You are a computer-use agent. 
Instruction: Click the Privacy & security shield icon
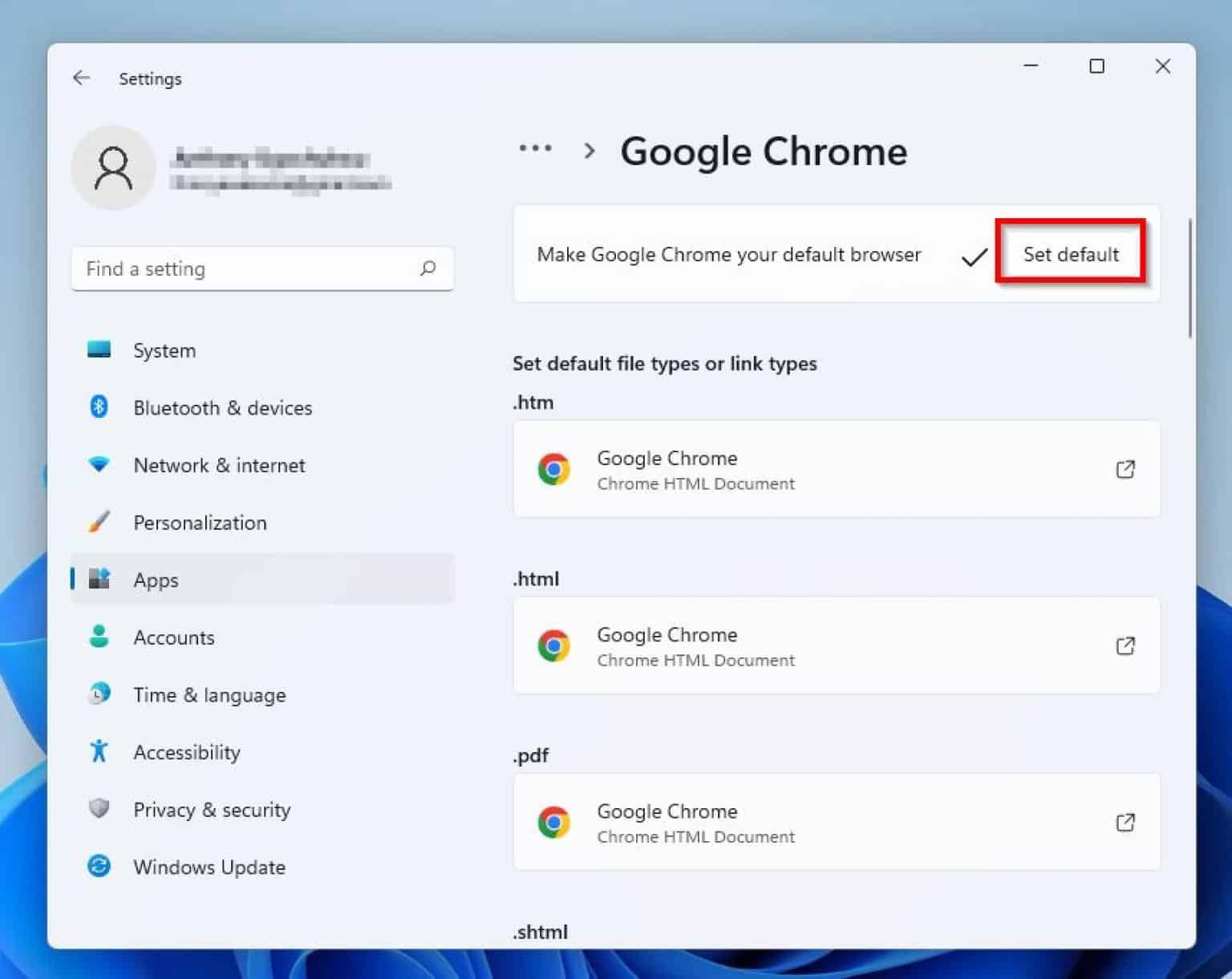[99, 809]
